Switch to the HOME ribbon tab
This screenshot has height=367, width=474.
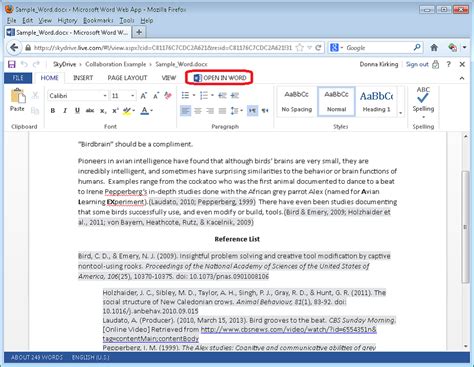point(50,78)
